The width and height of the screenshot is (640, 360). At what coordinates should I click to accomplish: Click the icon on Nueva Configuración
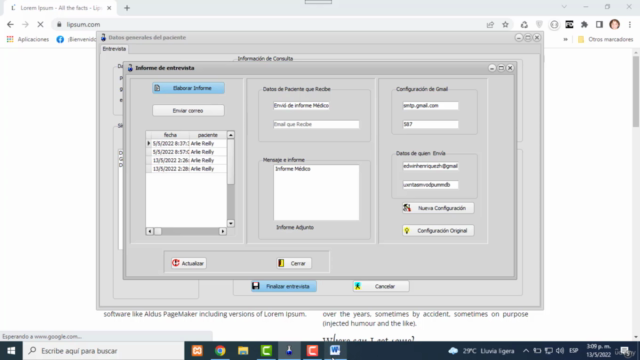pyautogui.click(x=407, y=208)
